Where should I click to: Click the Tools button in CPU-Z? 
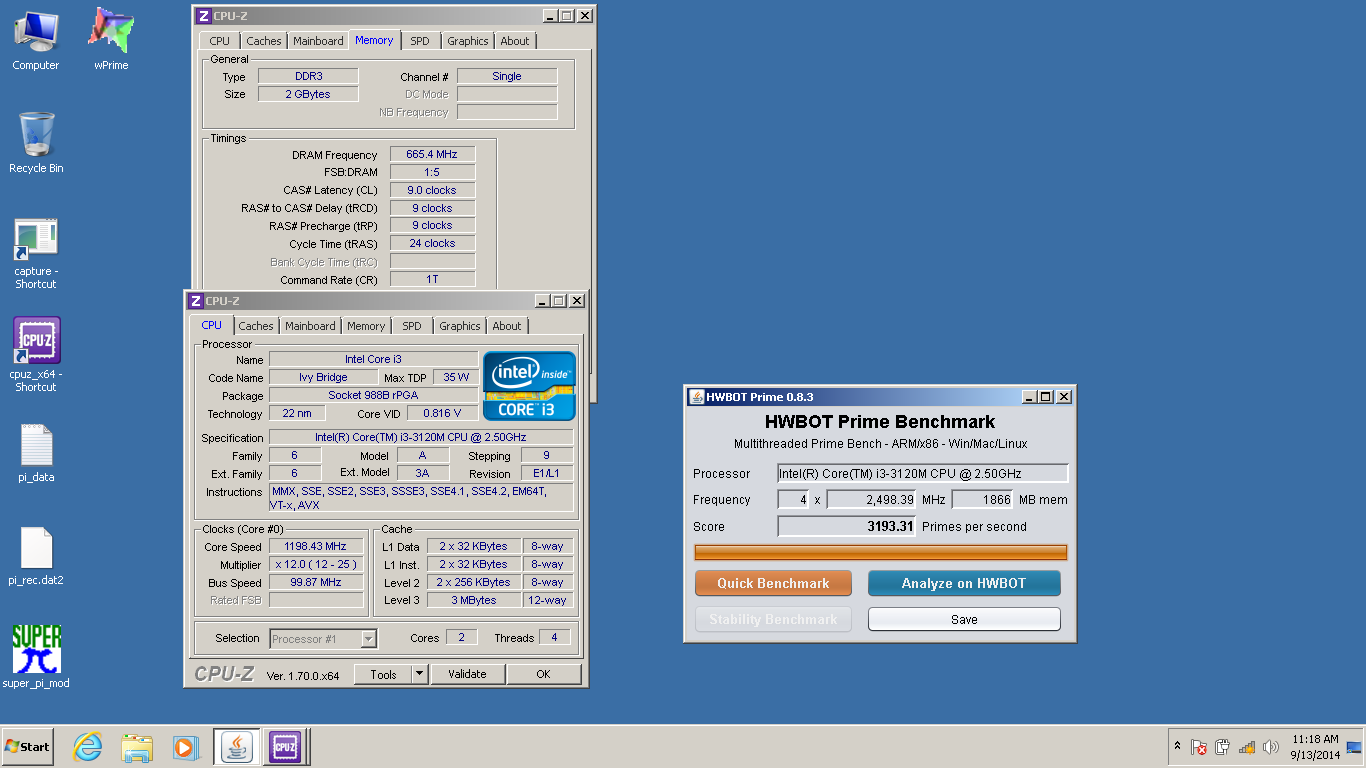click(383, 674)
